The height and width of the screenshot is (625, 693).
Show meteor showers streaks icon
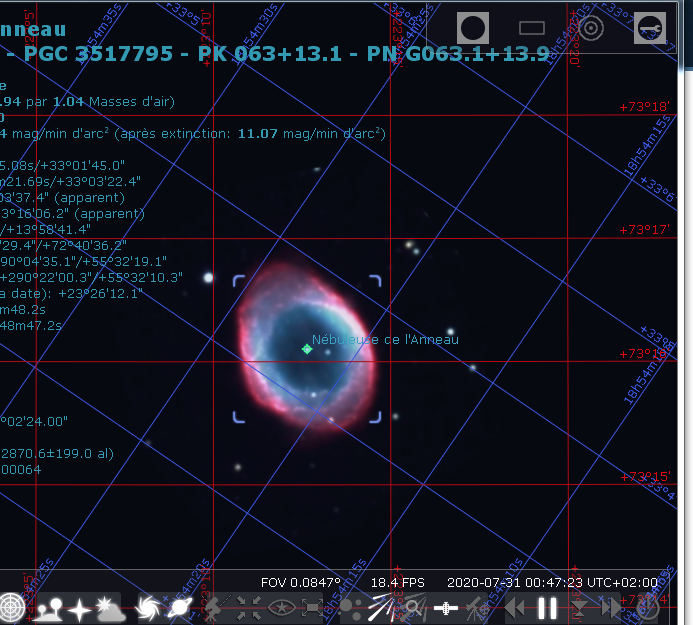point(380,609)
